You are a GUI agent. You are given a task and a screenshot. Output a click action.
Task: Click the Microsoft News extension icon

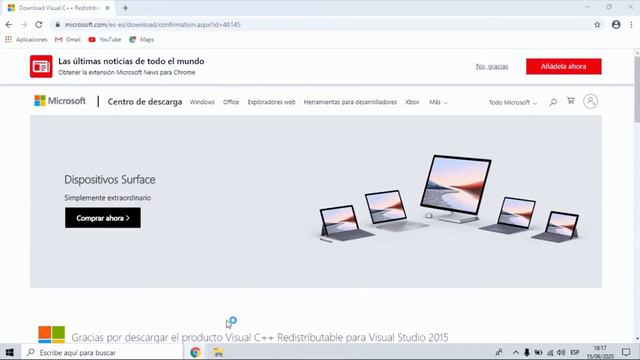pyautogui.click(x=41, y=66)
